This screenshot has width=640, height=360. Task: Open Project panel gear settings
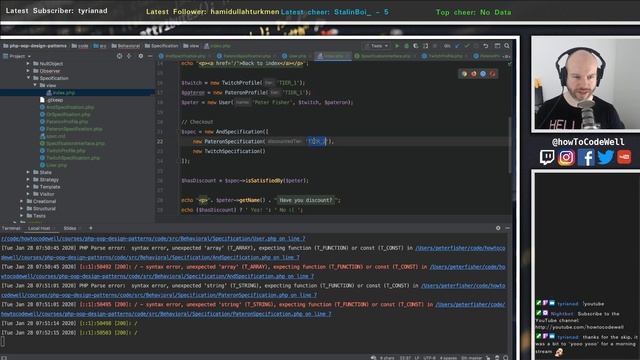(140, 56)
